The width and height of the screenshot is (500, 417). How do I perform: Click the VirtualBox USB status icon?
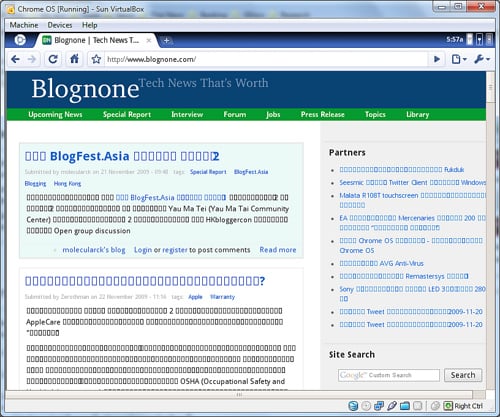coord(392,406)
